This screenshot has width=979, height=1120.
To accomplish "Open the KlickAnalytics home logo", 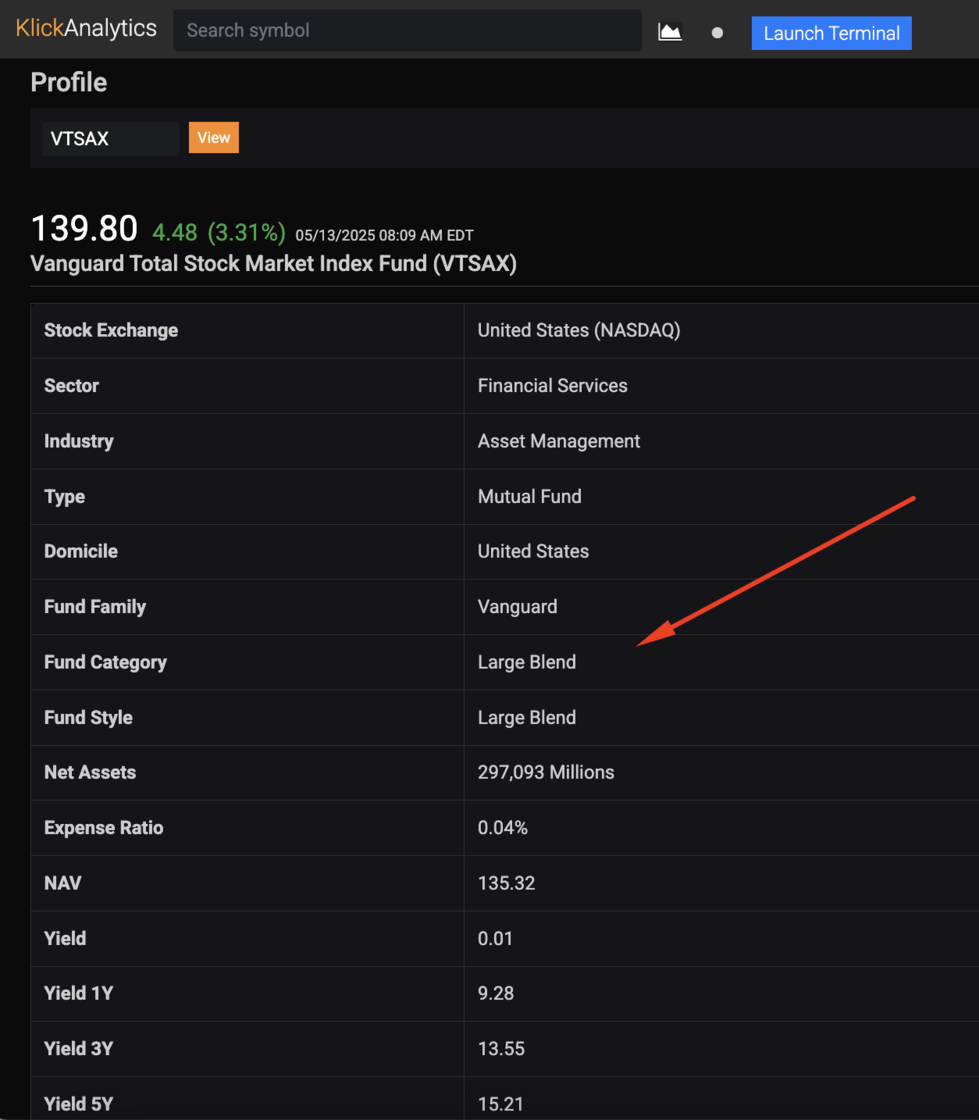I will point(86,29).
